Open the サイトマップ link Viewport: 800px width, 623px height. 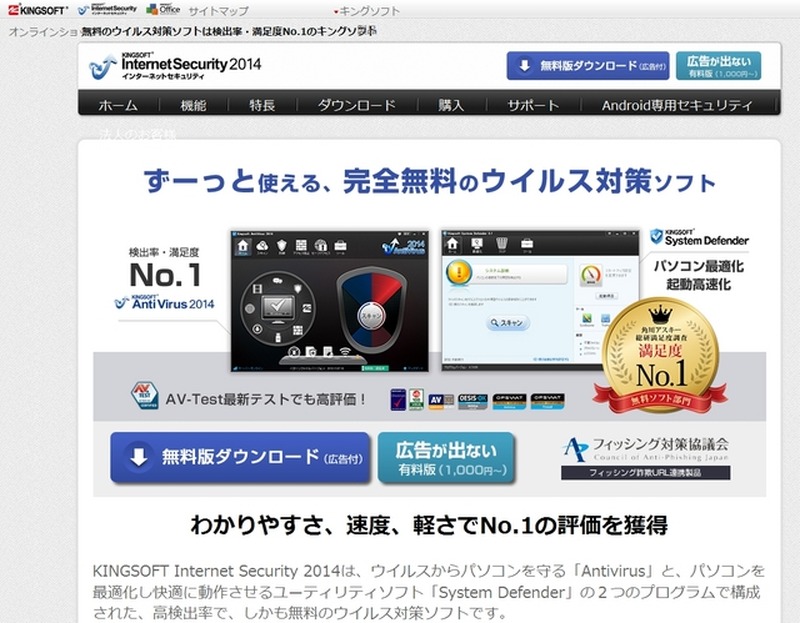pos(219,10)
